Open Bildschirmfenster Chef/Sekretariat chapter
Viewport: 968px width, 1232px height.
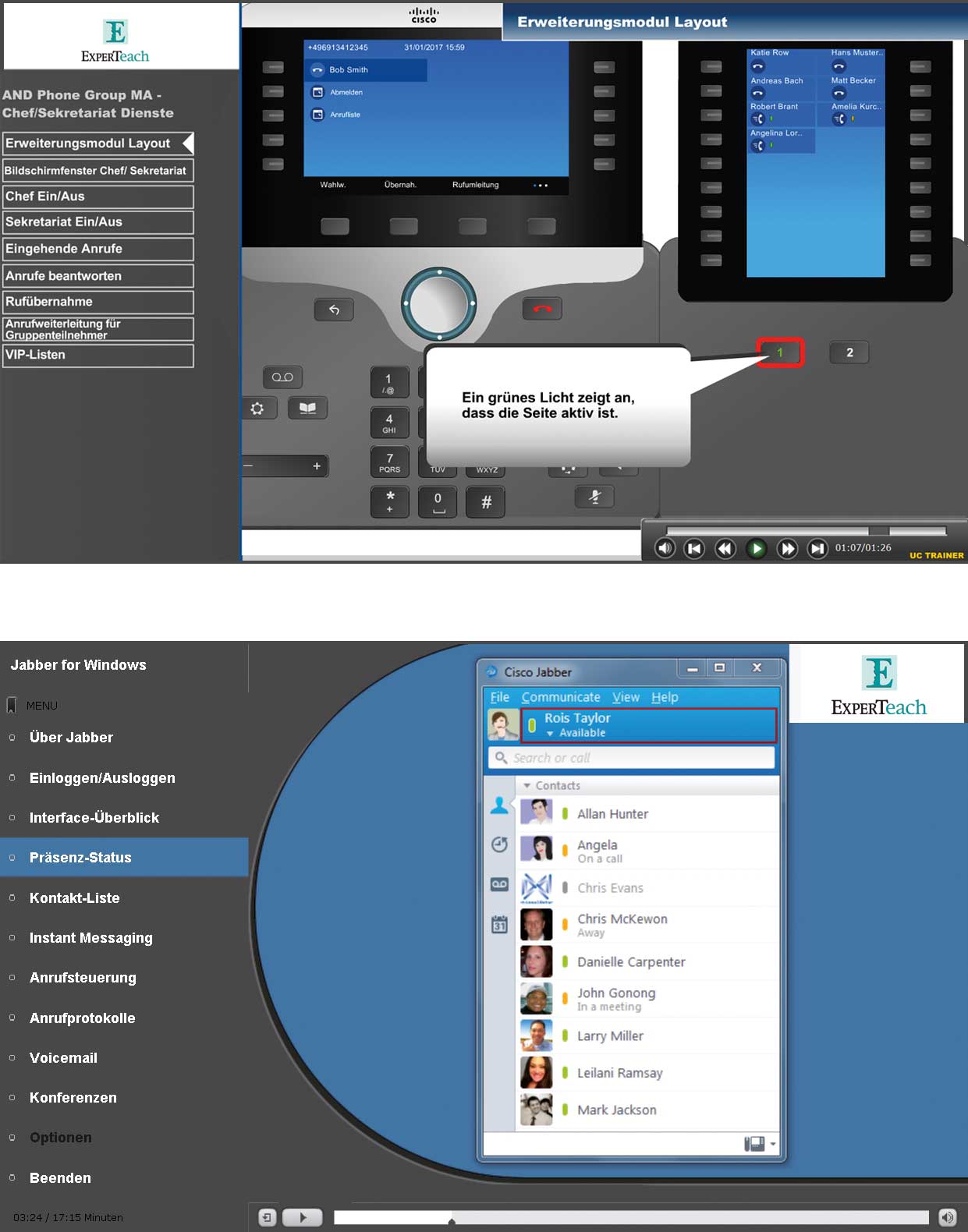98,171
